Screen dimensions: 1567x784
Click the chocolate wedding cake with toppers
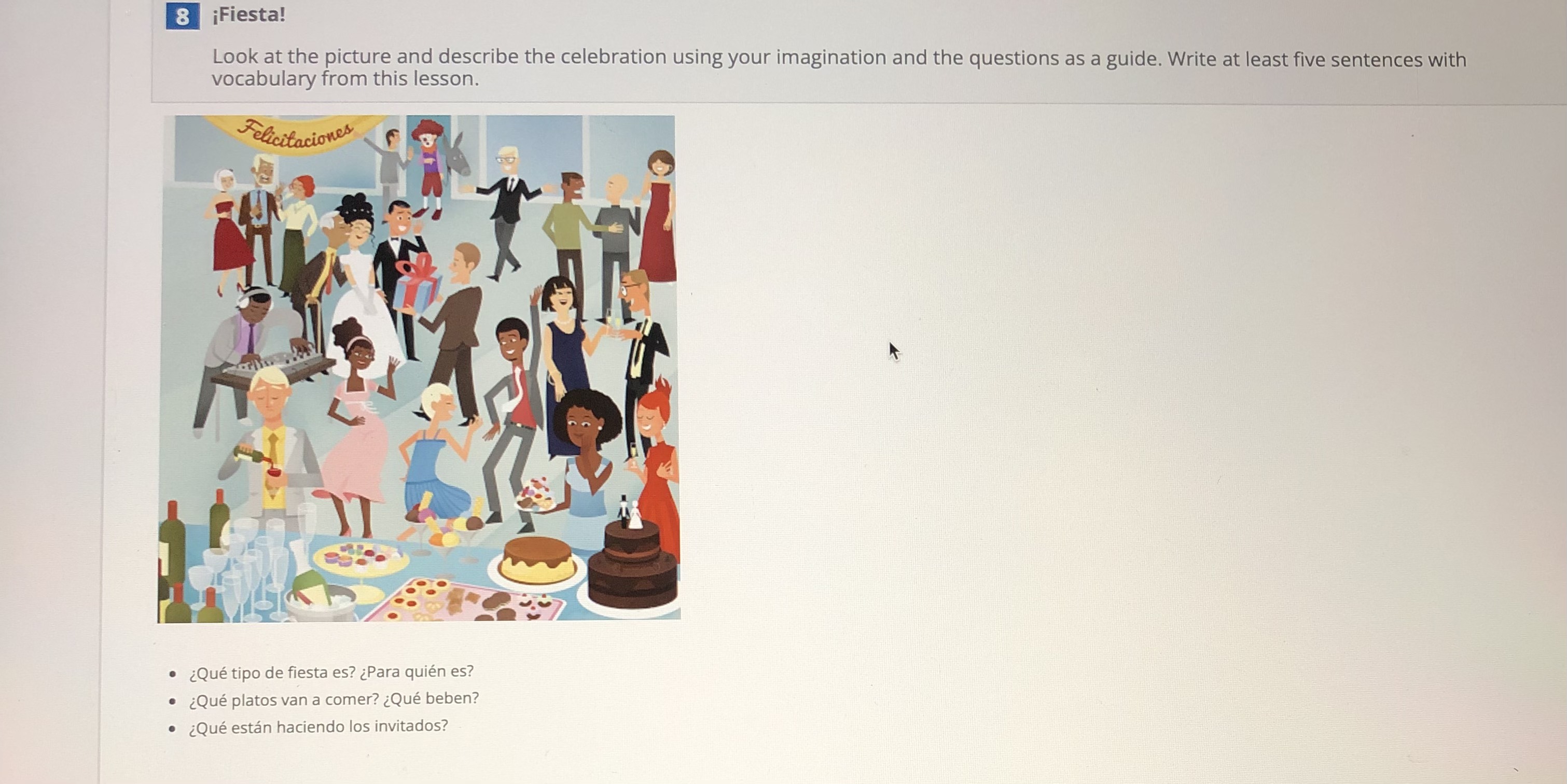633,558
